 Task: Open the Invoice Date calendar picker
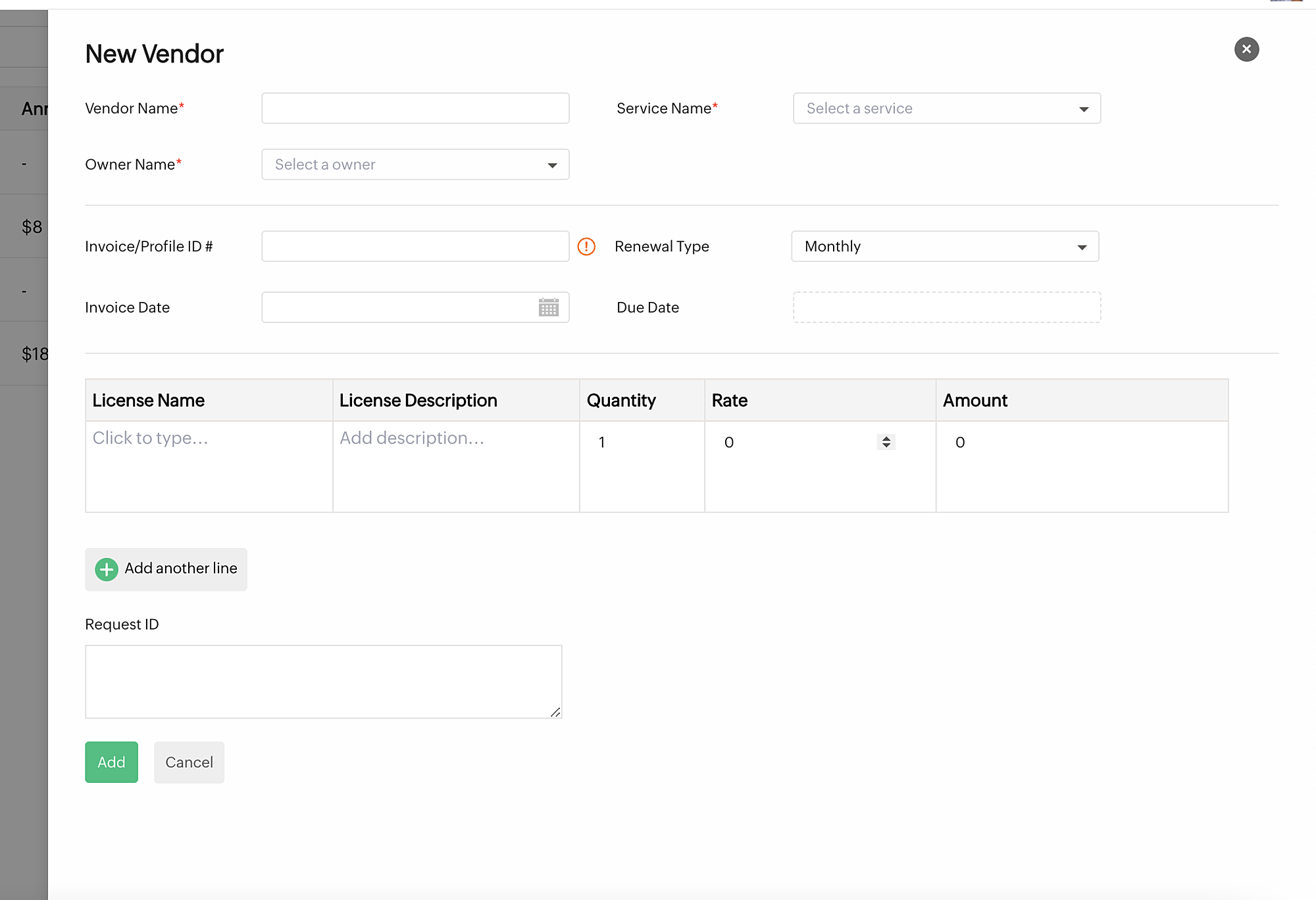(x=548, y=307)
